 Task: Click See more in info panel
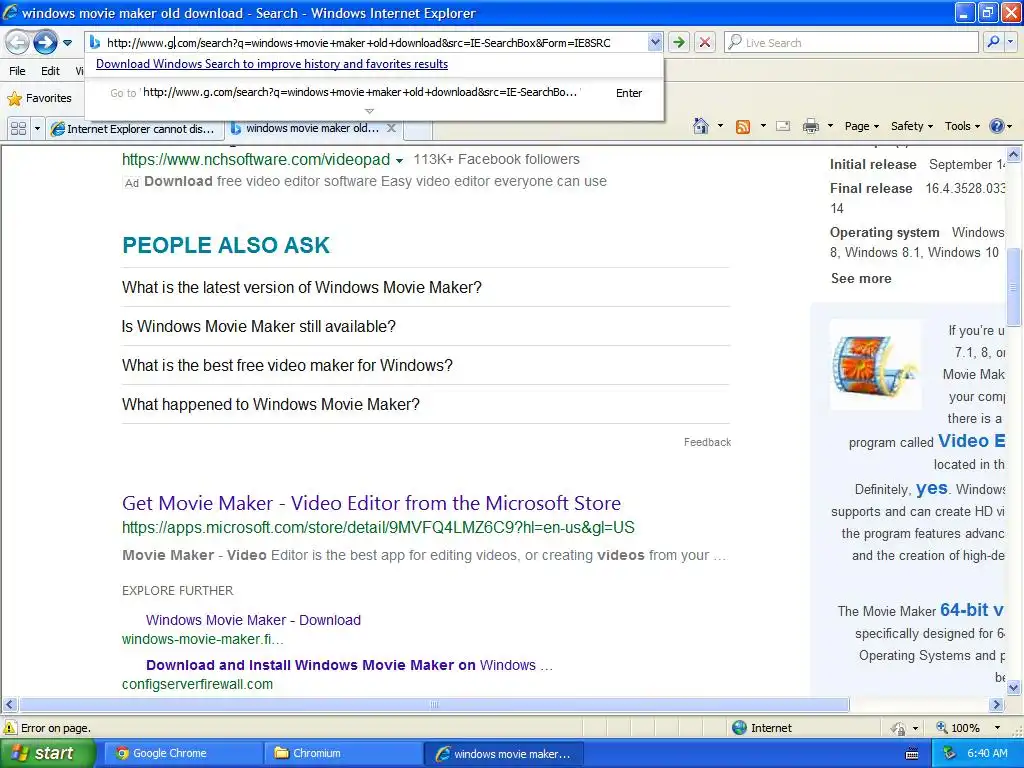click(861, 278)
